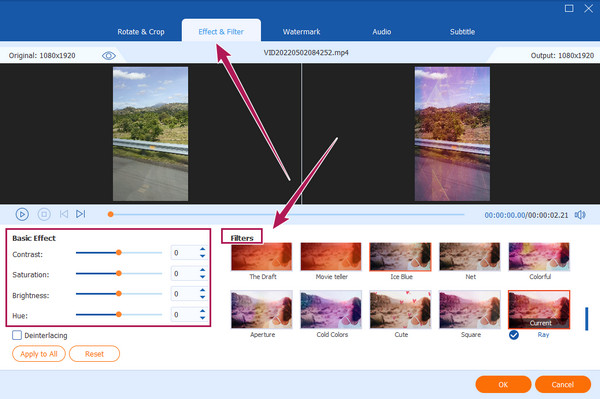Click the playback progress handle
Screen dimensions: 600x399
point(111,214)
